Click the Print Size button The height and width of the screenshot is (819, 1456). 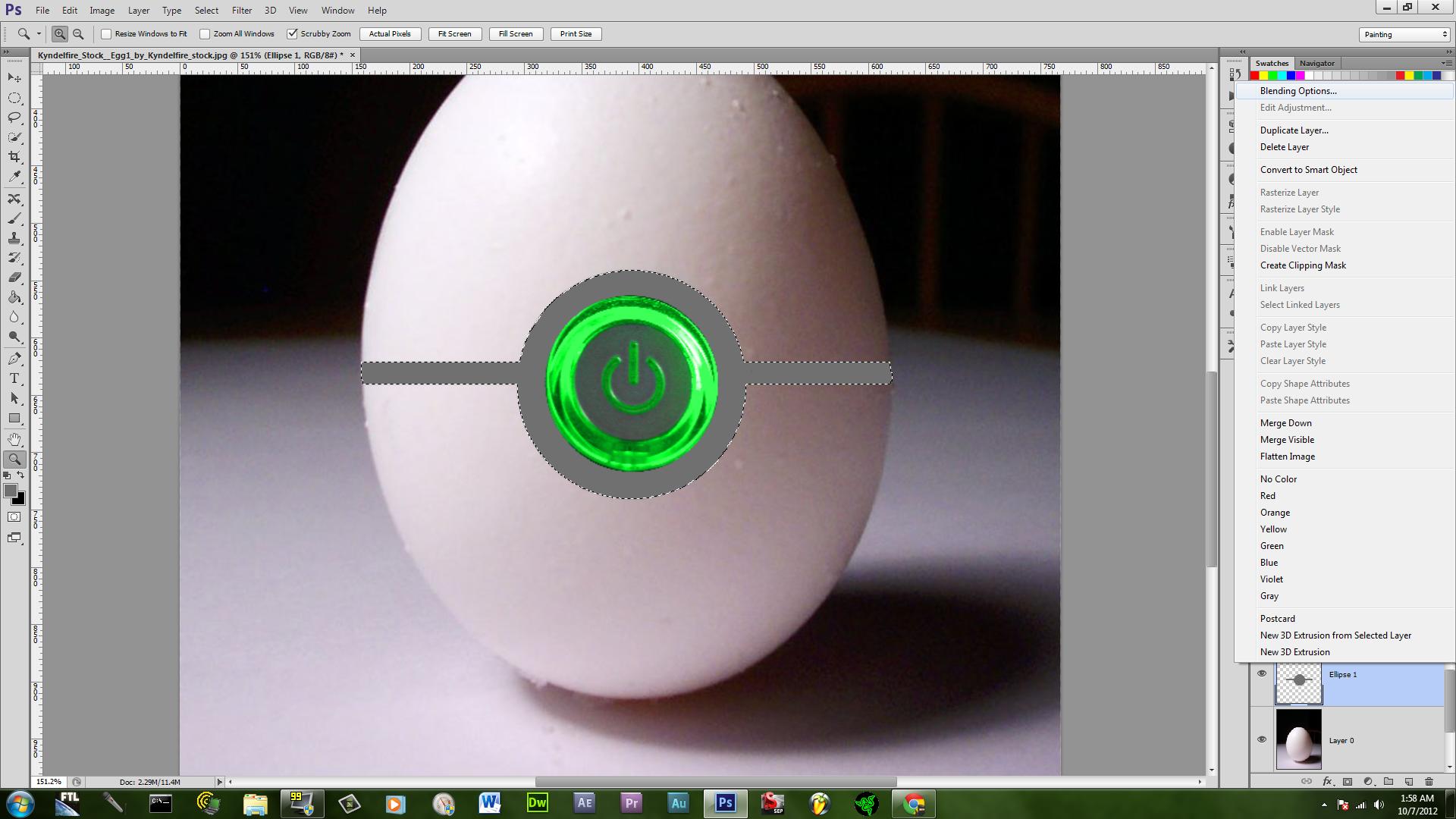pos(576,34)
